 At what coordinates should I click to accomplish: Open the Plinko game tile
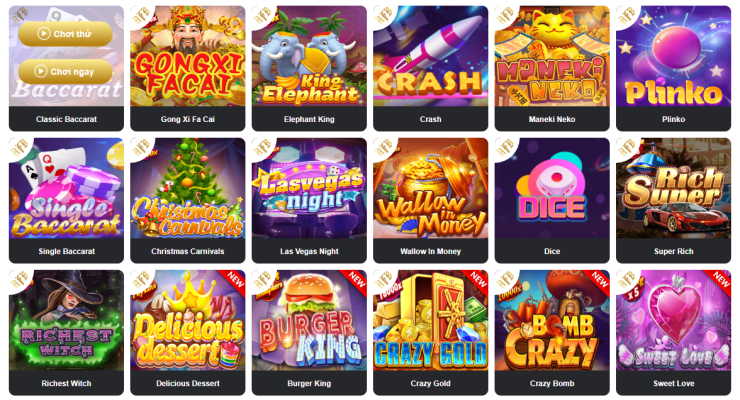coord(673,56)
